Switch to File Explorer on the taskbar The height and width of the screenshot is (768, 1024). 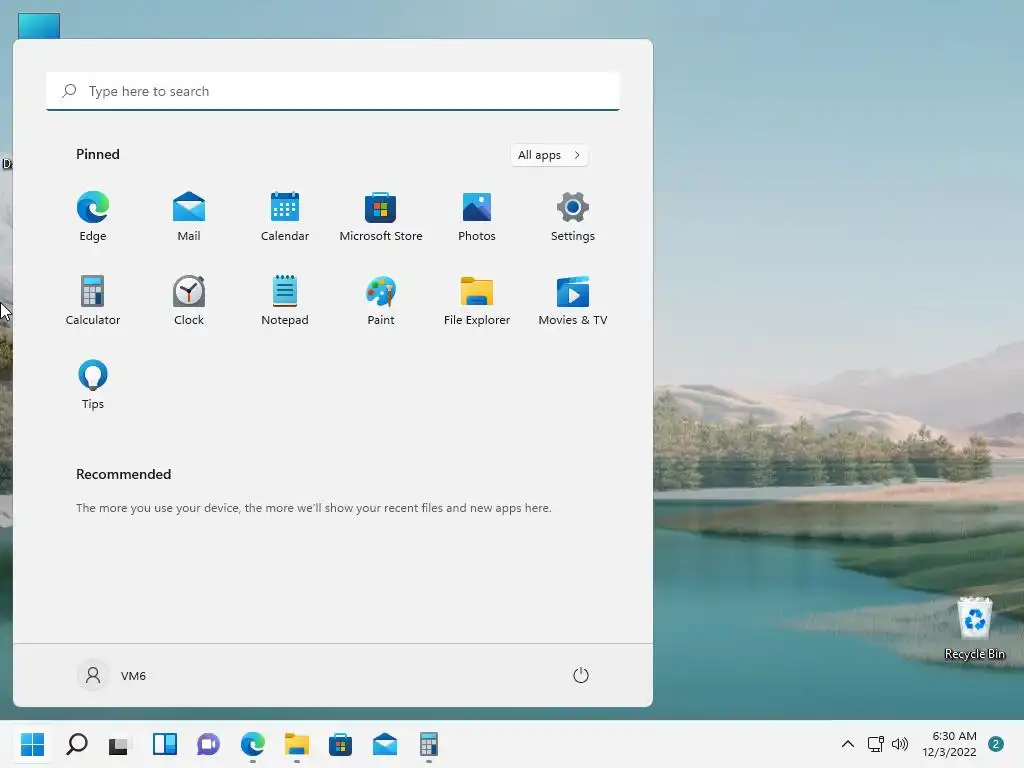[296, 744]
